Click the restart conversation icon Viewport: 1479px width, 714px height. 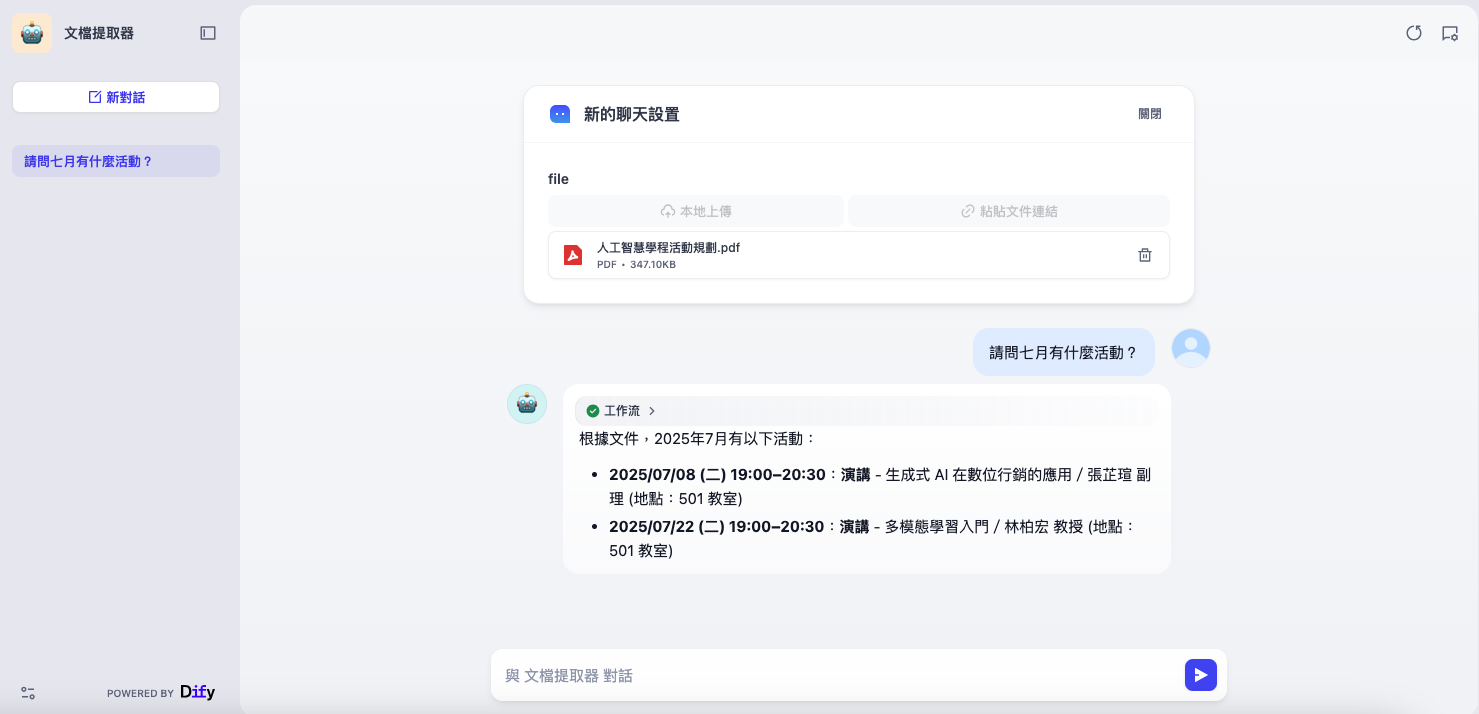[x=1414, y=33]
